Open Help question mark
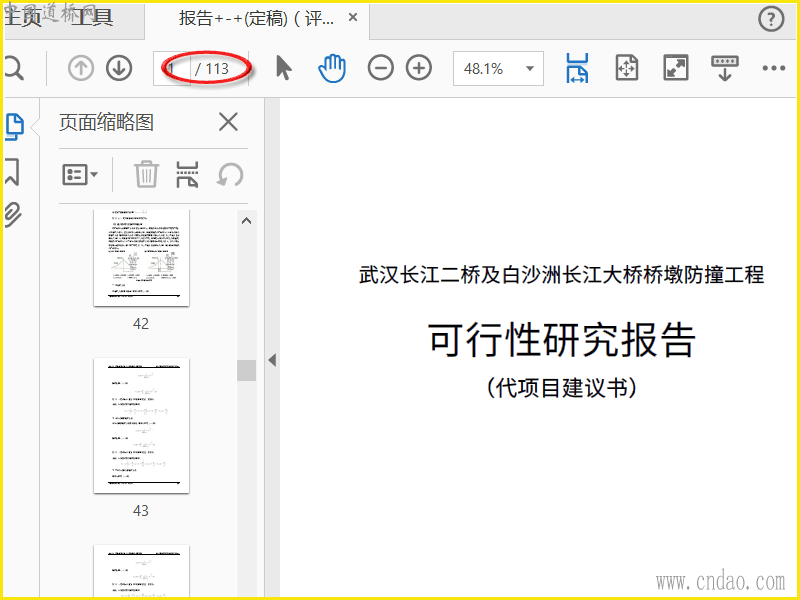 770,19
